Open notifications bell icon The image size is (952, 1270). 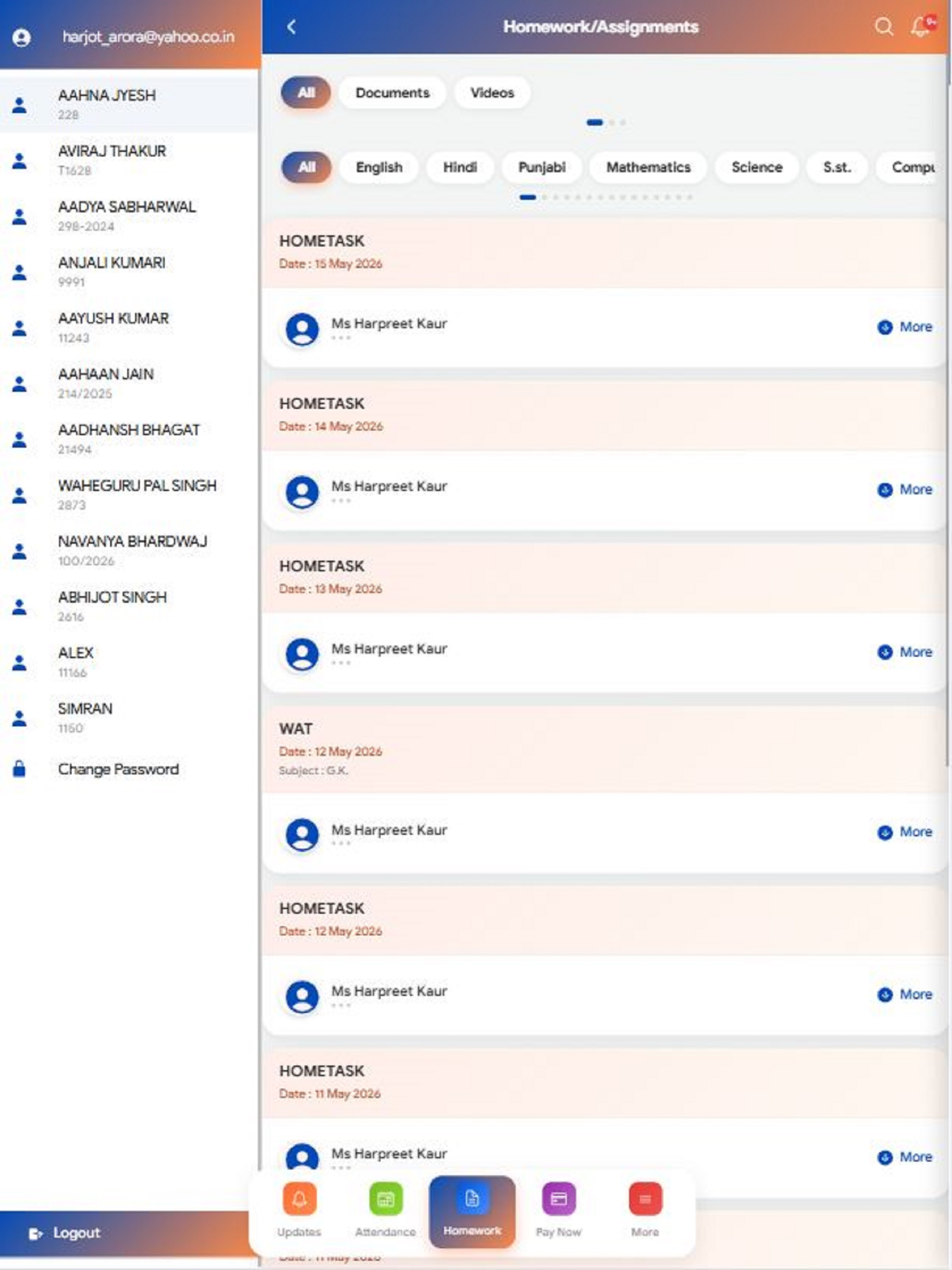pyautogui.click(x=922, y=26)
